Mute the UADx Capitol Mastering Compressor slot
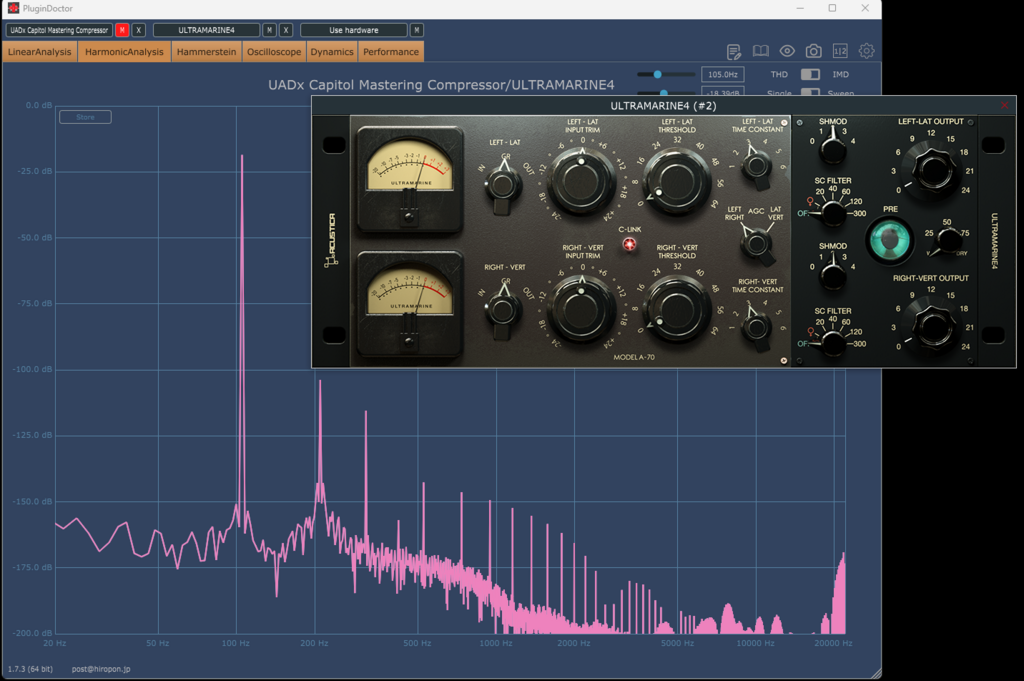 [x=121, y=30]
